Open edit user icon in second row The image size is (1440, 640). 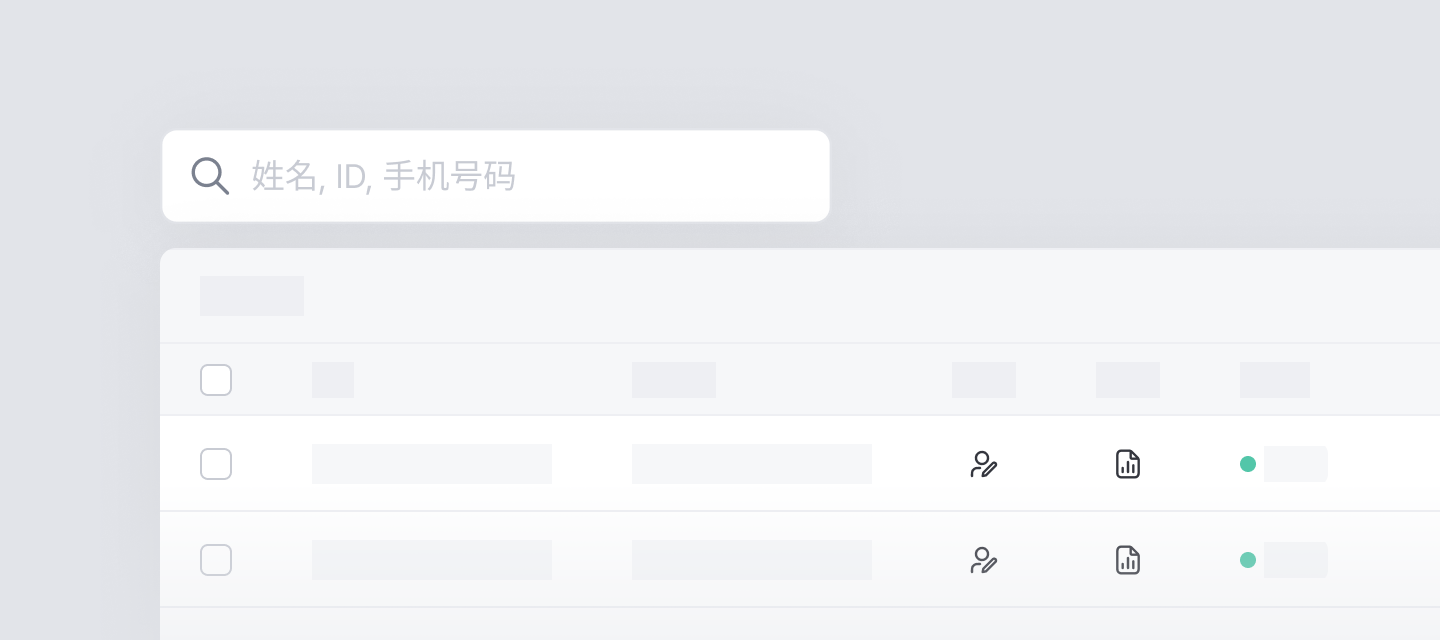984,560
